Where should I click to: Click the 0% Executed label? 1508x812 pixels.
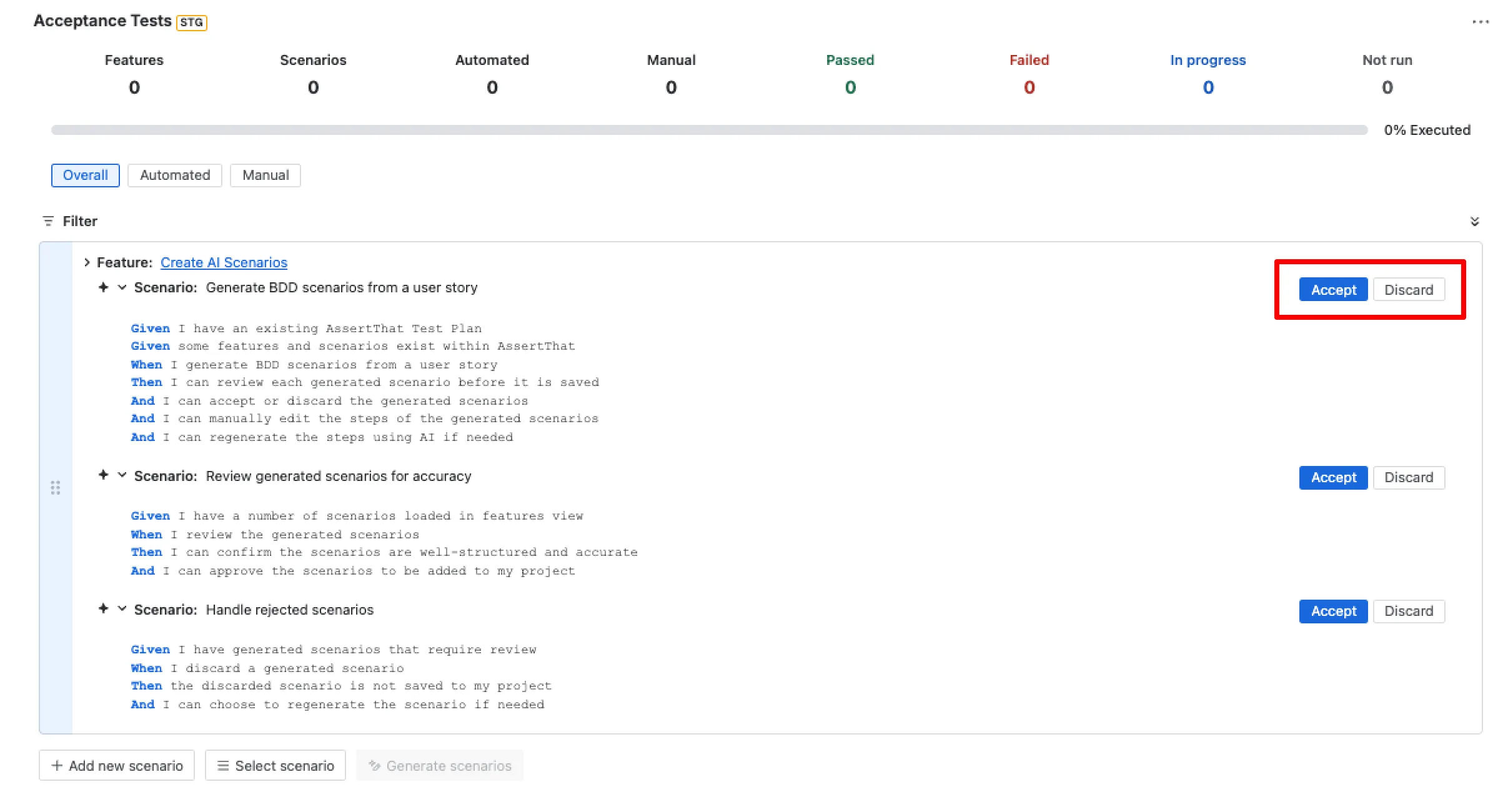1427,130
